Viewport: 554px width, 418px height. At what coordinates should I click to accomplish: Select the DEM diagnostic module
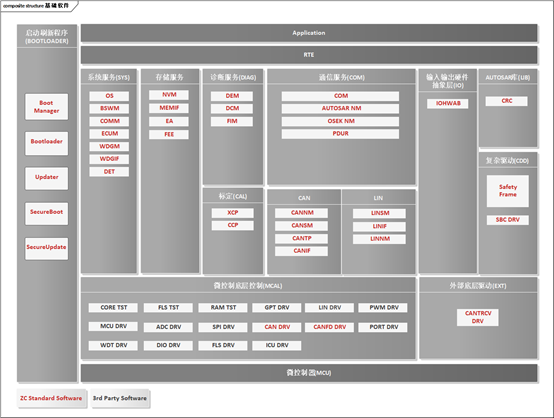coord(232,96)
